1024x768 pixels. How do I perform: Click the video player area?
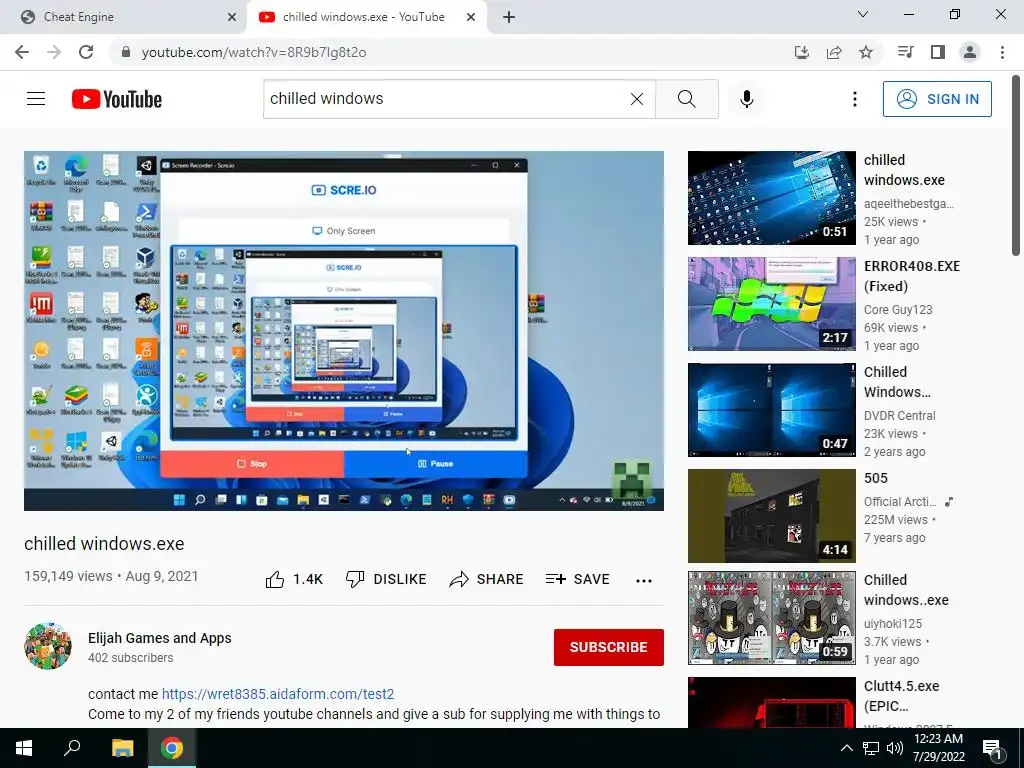click(x=344, y=331)
